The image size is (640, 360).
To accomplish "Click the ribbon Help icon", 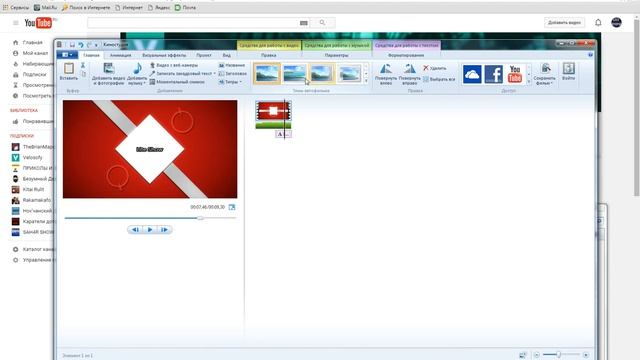I will point(590,55).
